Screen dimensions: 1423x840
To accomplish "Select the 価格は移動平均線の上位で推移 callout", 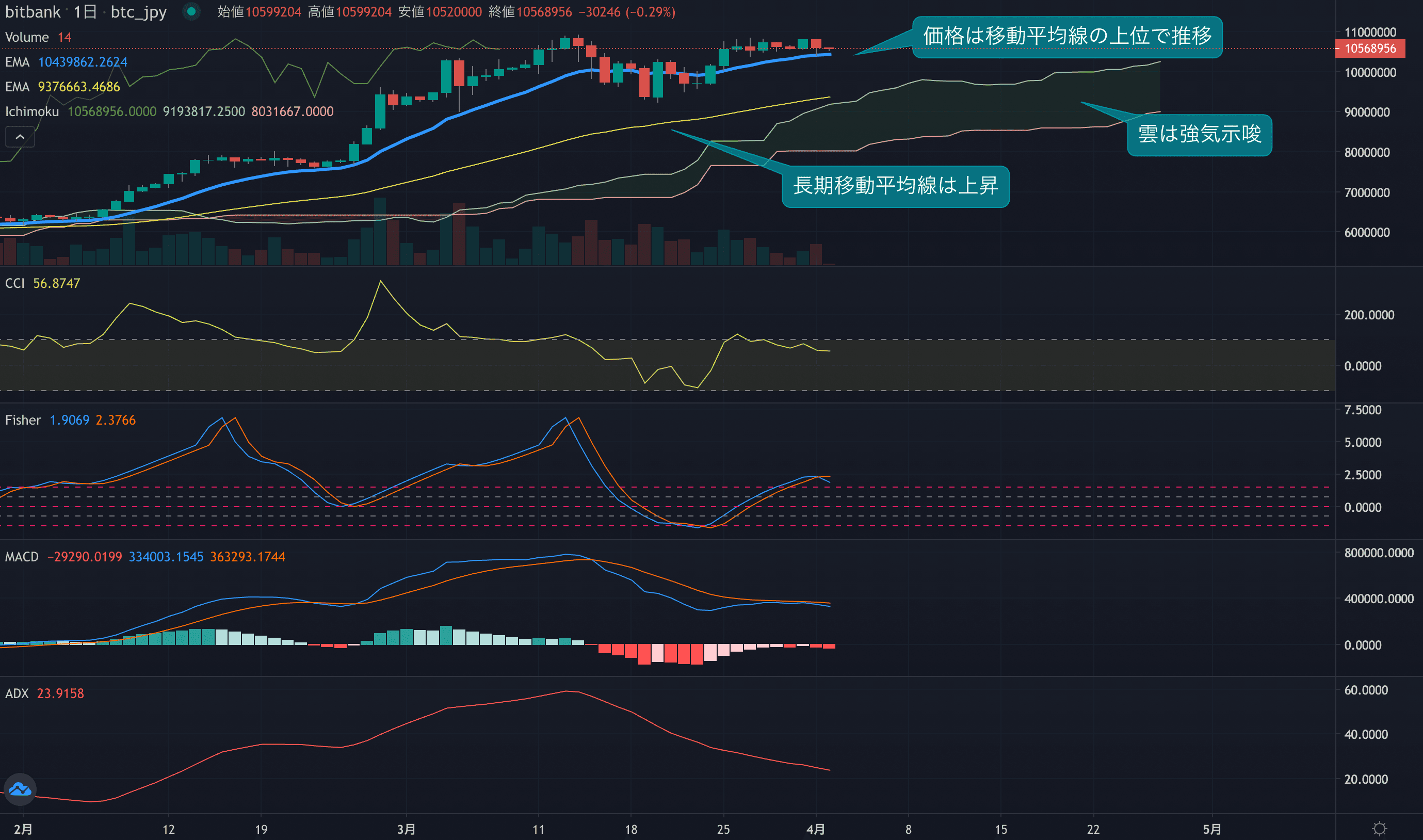I will point(1067,36).
